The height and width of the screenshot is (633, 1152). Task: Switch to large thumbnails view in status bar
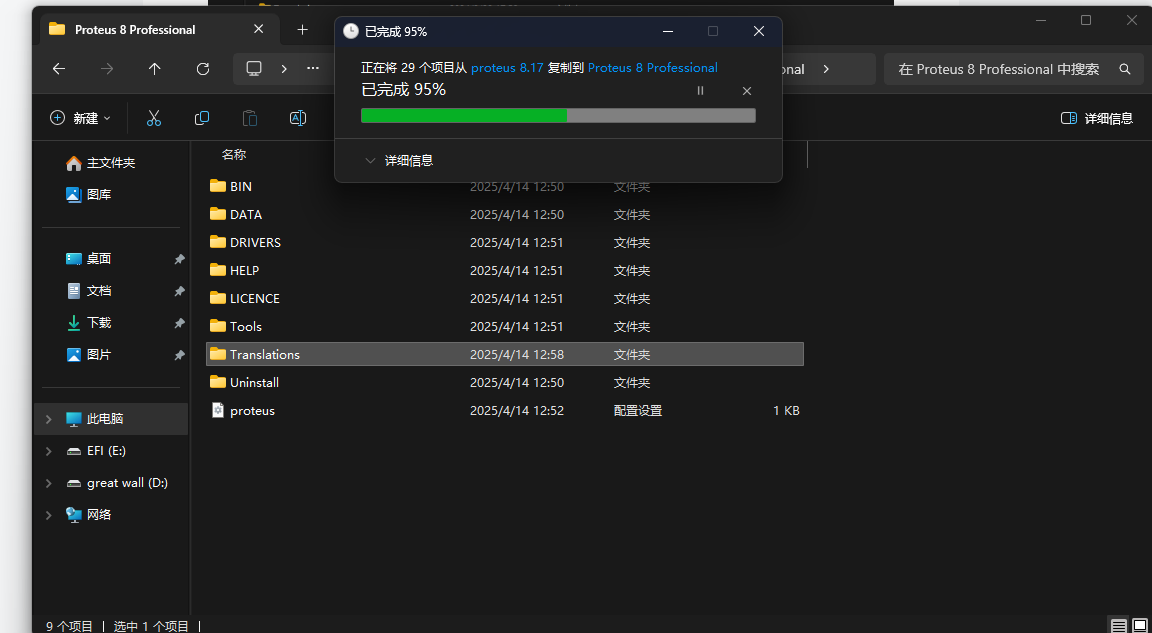(x=1140, y=626)
